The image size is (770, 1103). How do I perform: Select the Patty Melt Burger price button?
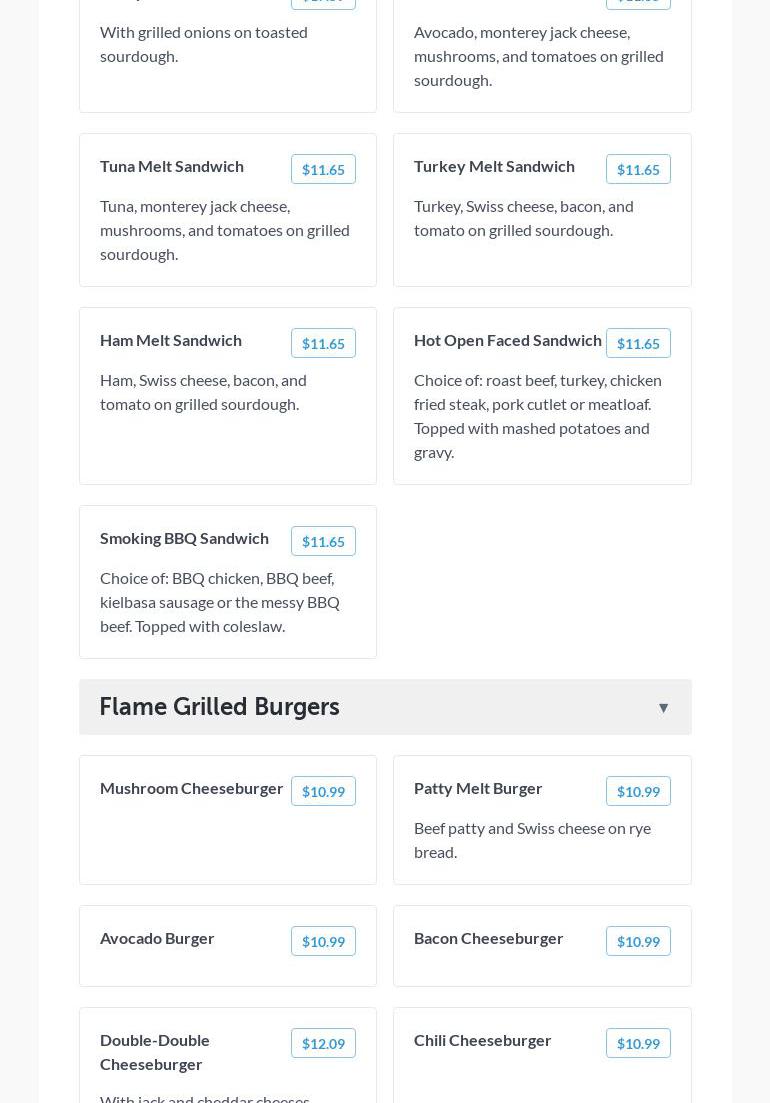click(638, 792)
